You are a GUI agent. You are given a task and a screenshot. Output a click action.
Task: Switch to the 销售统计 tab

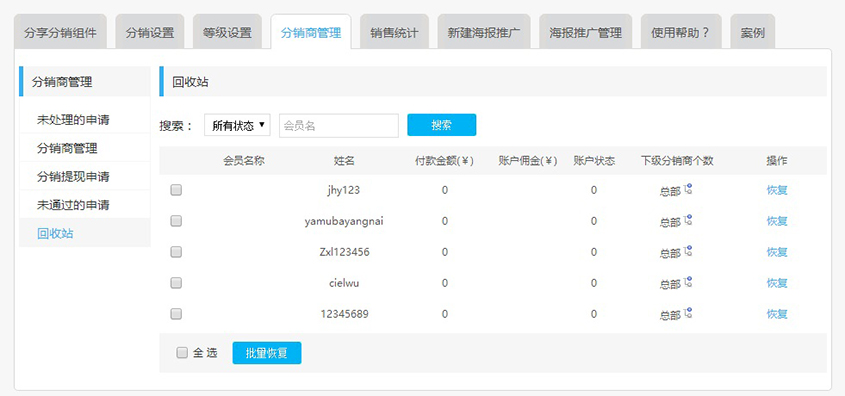(394, 32)
